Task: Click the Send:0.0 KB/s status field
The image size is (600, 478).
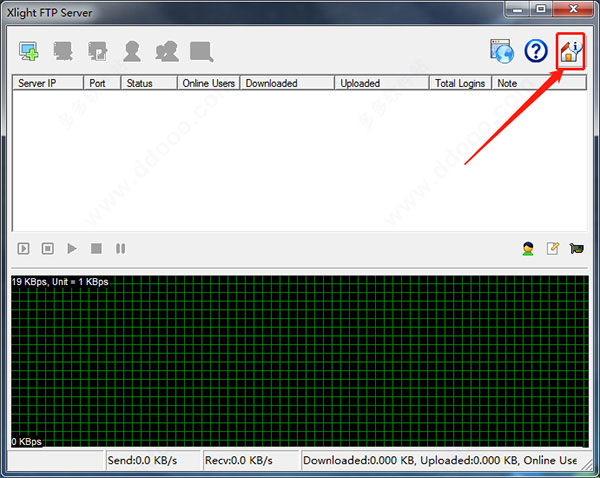Action: (x=153, y=460)
